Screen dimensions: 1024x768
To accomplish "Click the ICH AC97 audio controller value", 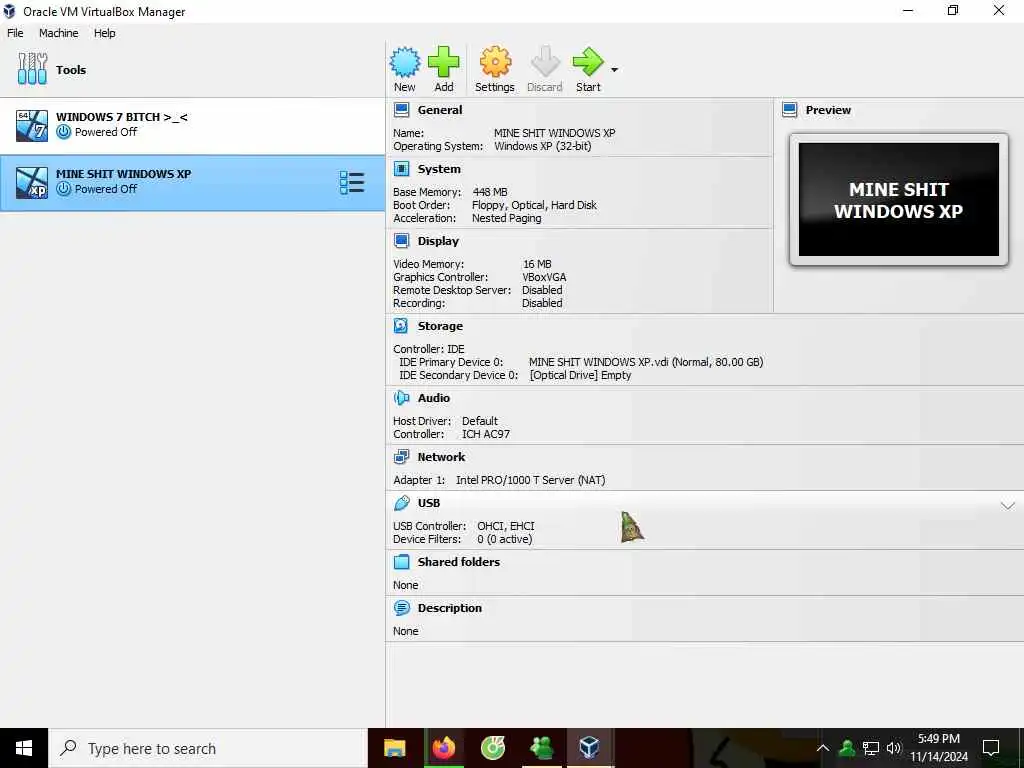I will (486, 434).
